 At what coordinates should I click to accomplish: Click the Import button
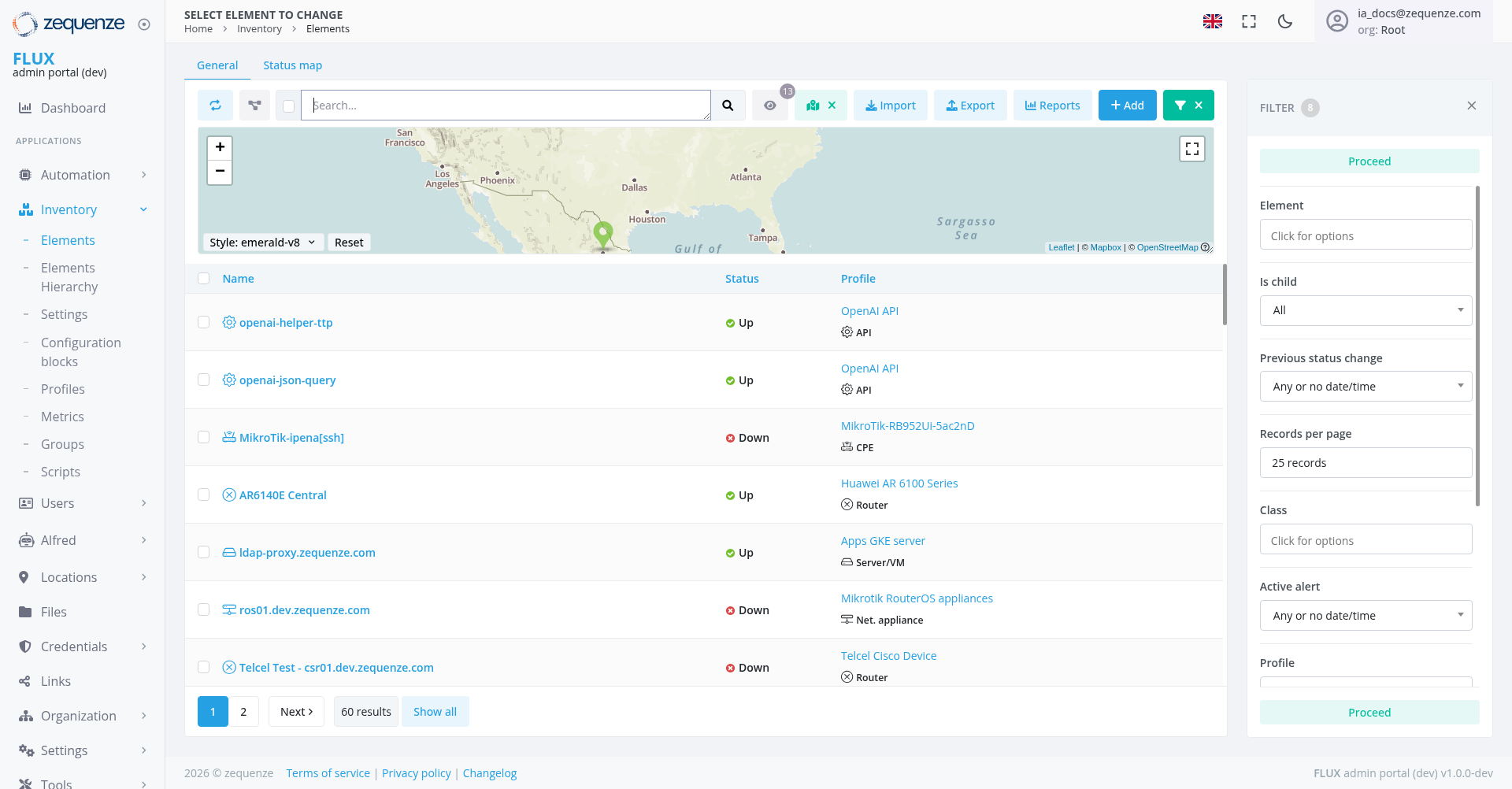point(891,106)
